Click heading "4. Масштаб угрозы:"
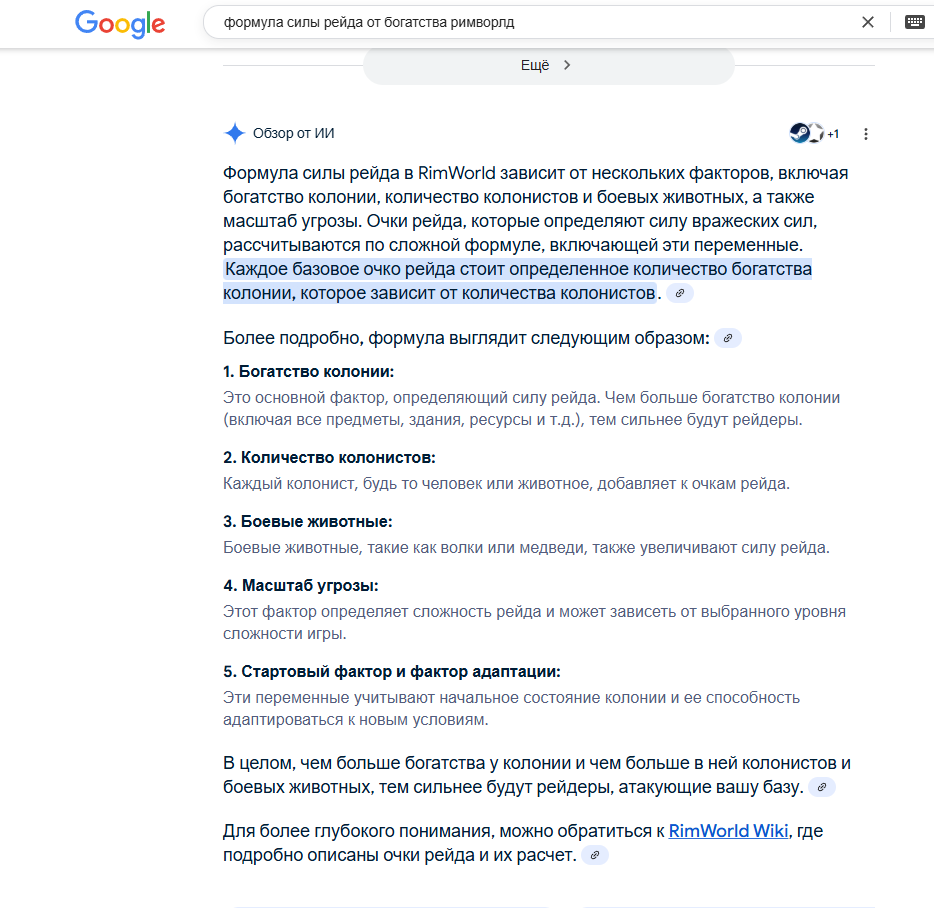 301,586
